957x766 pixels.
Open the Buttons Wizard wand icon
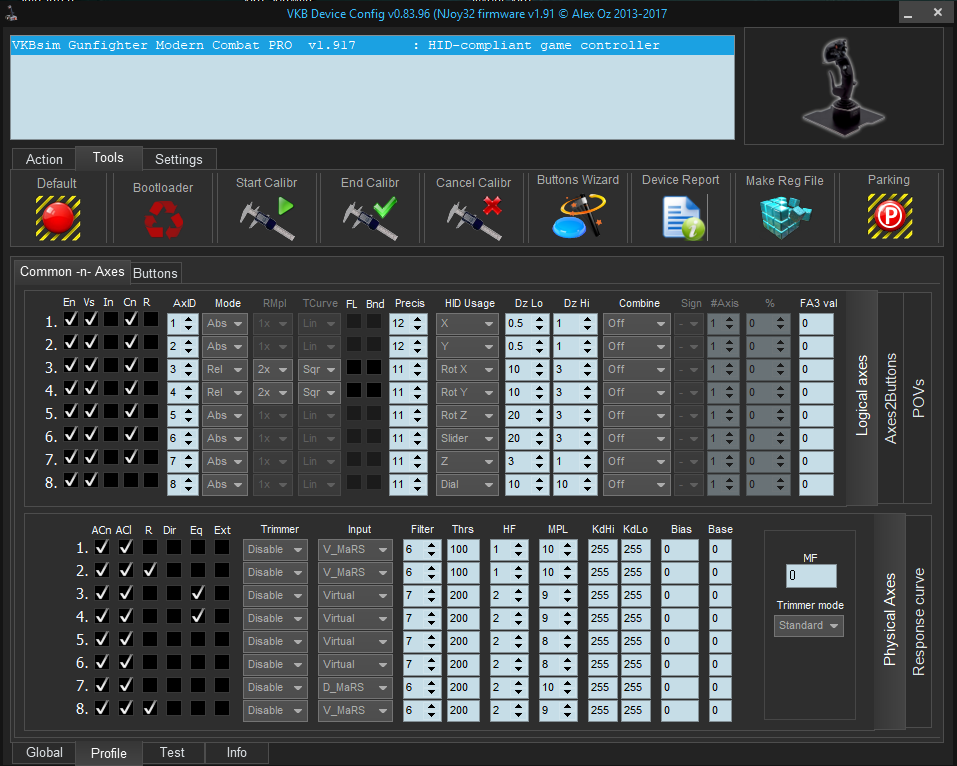[x=579, y=216]
